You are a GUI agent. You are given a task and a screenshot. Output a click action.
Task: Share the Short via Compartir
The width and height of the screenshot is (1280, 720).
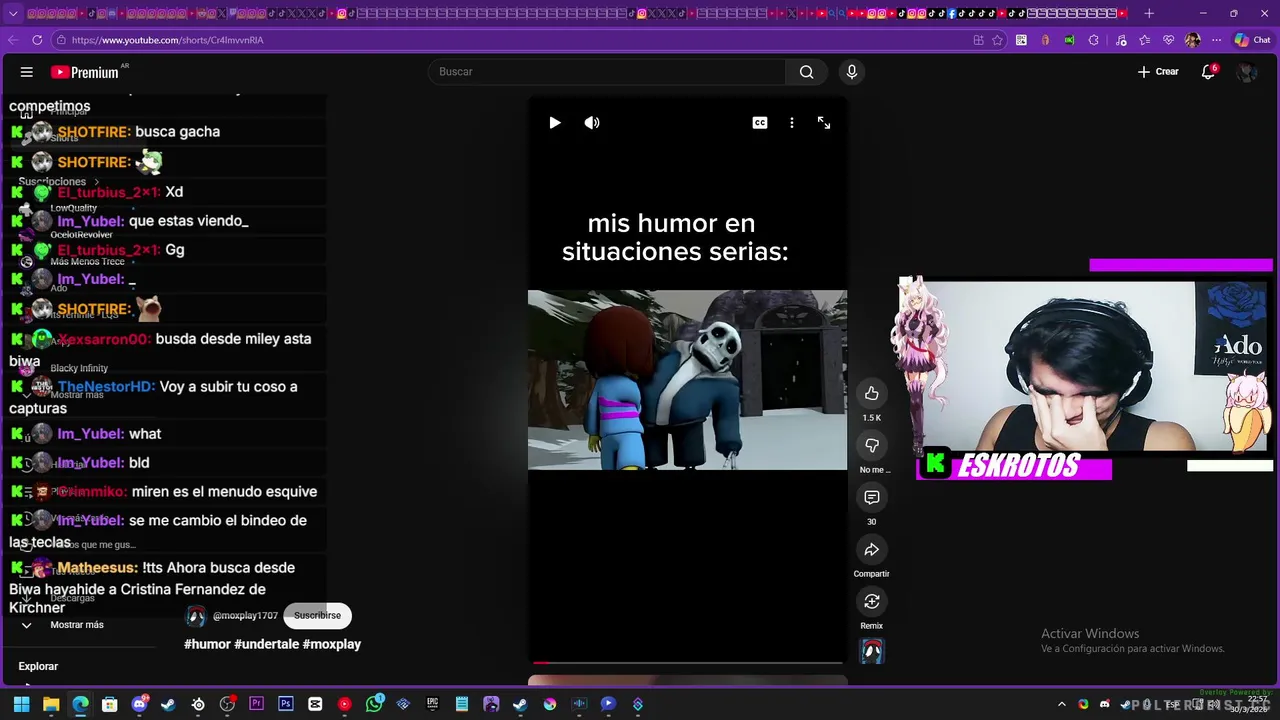point(872,549)
